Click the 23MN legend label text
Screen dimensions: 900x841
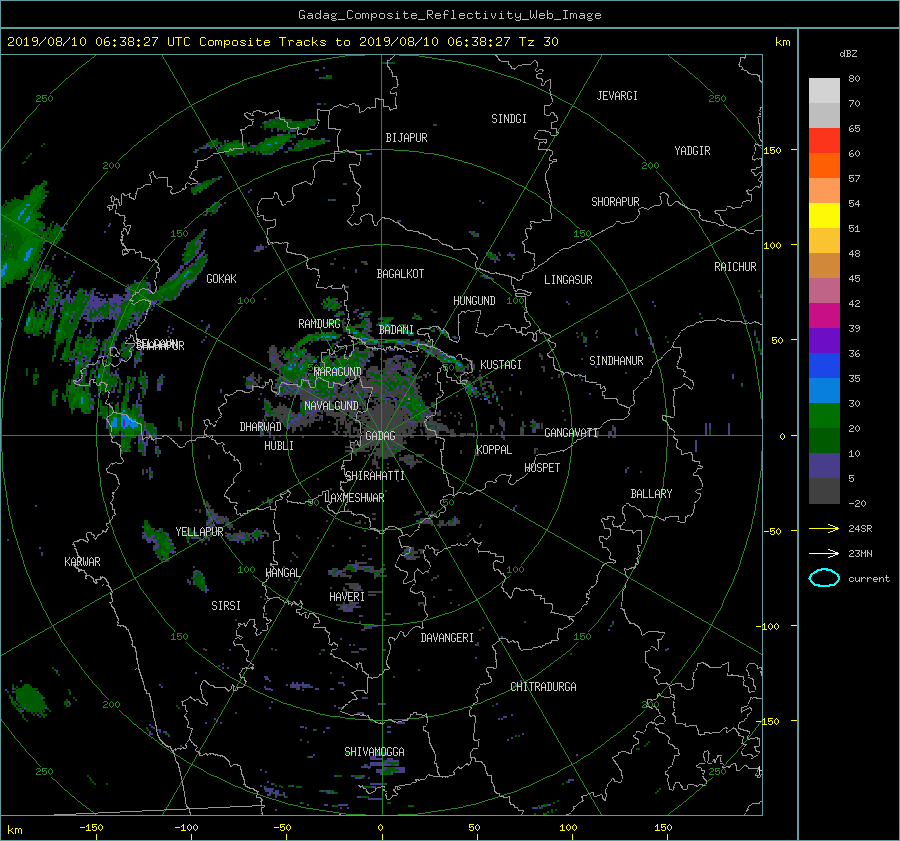click(x=860, y=554)
